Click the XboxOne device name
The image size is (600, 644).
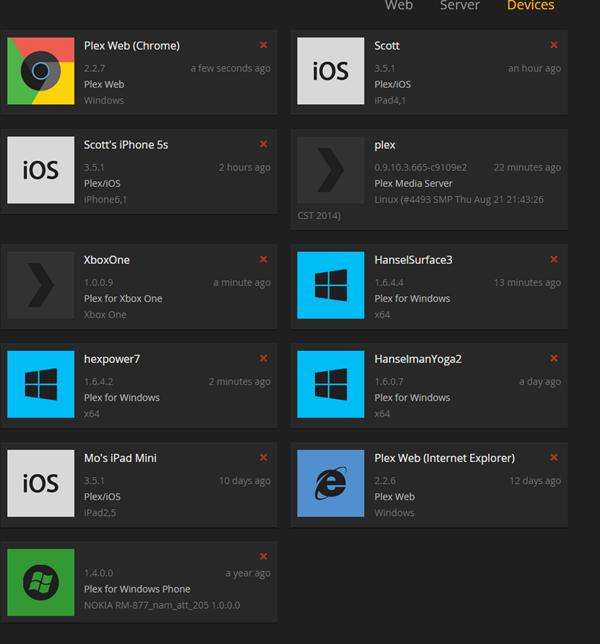tap(107, 260)
